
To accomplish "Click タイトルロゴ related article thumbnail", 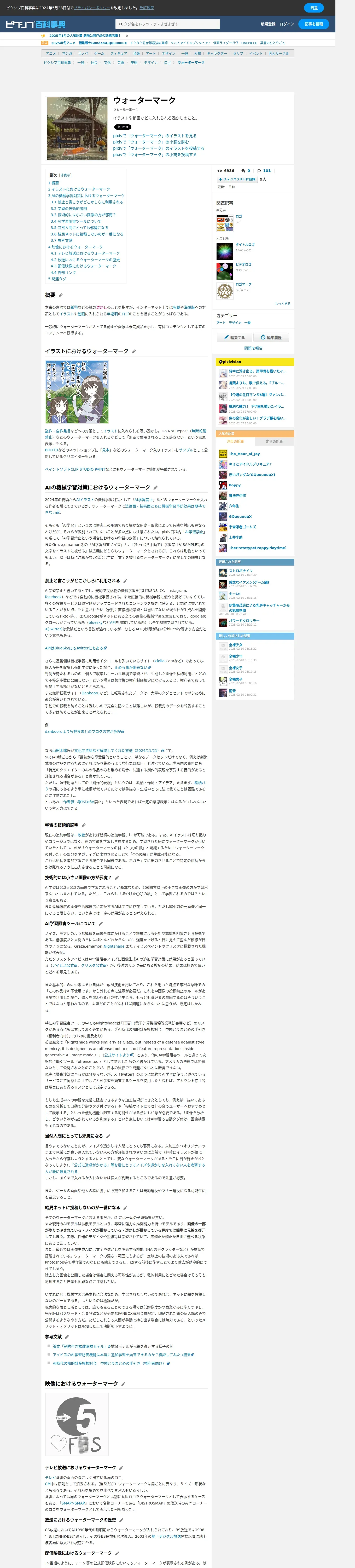I will pyautogui.click(x=225, y=251).
